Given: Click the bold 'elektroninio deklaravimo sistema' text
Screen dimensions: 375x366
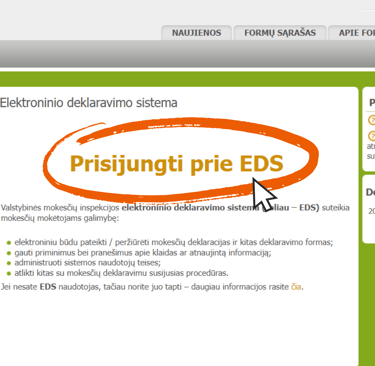Looking at the screenshot, I should point(190,208).
